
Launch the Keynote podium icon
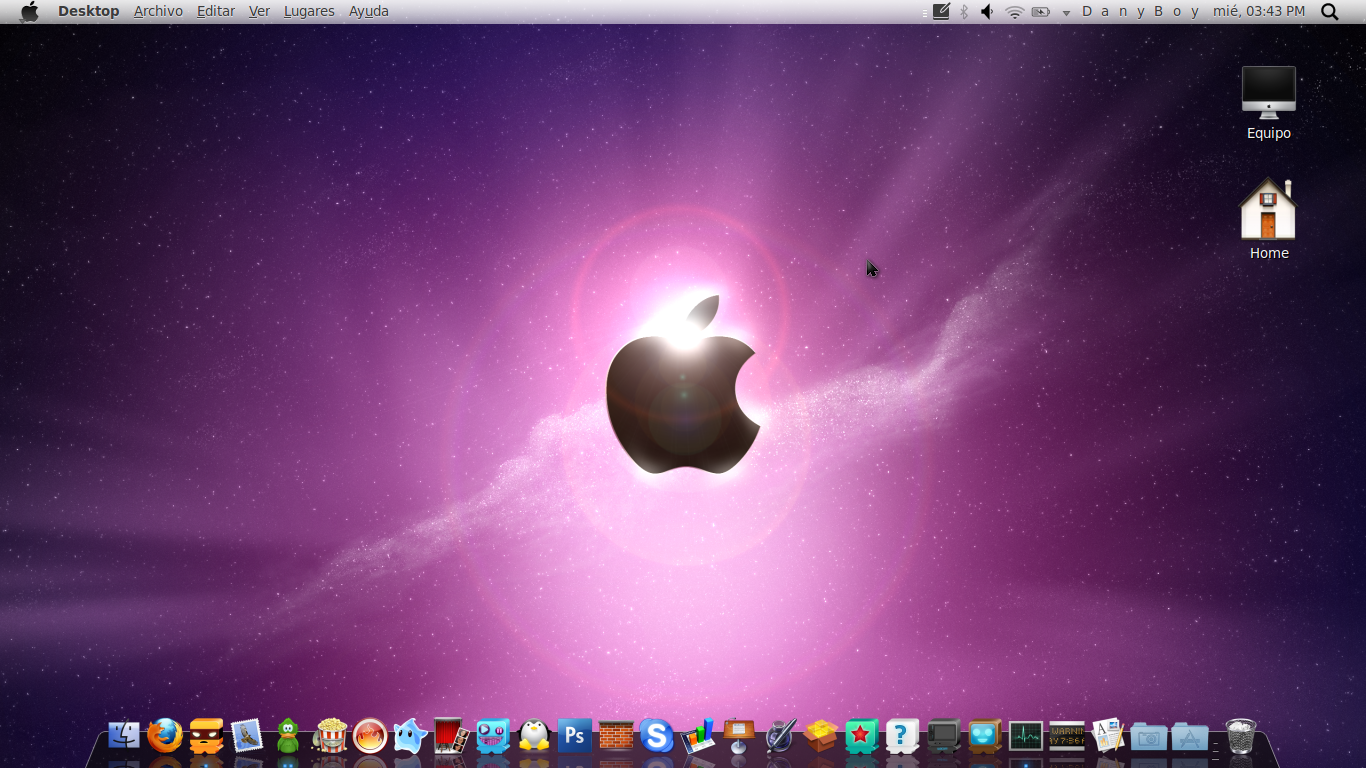coord(739,736)
